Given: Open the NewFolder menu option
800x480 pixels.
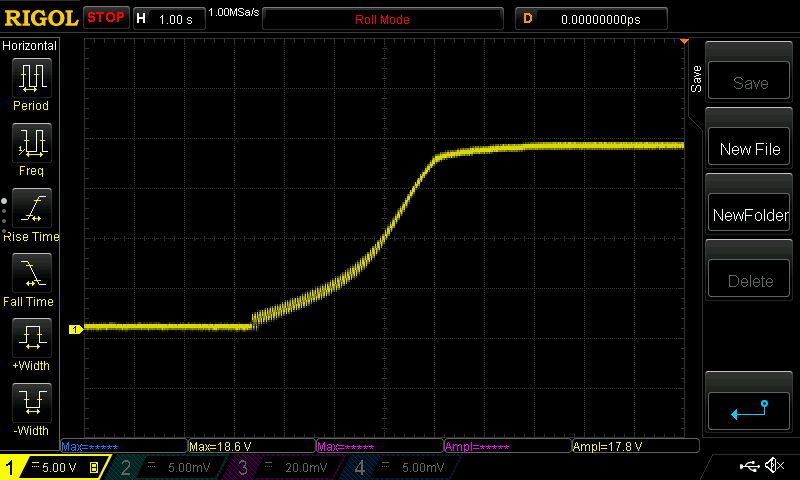Looking at the screenshot, I should point(750,215).
